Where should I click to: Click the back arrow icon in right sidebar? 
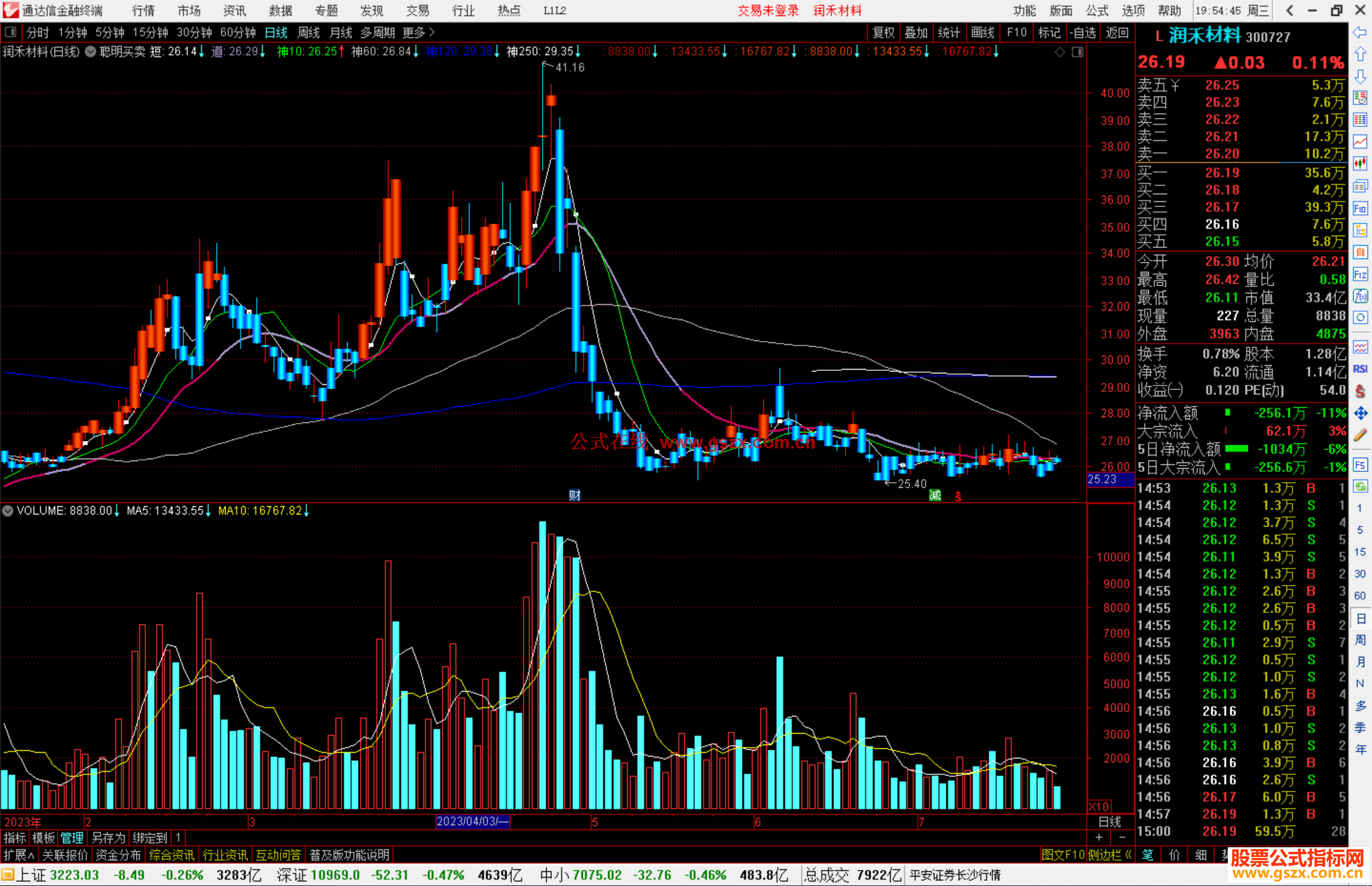point(1360,32)
